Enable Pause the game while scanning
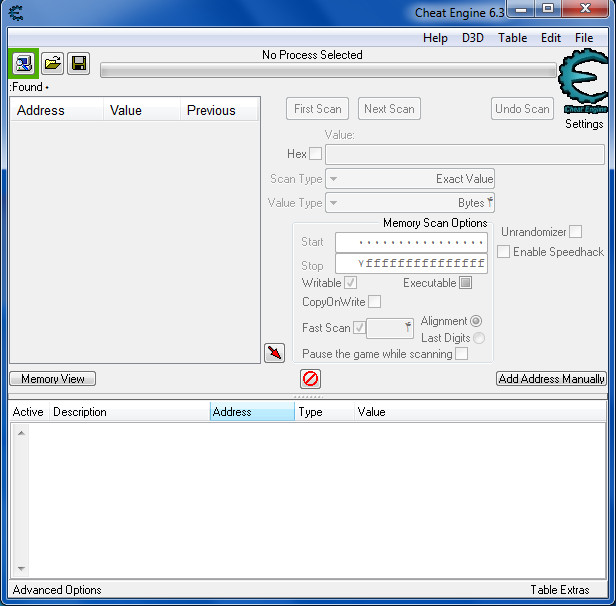616x606 pixels. (x=461, y=353)
